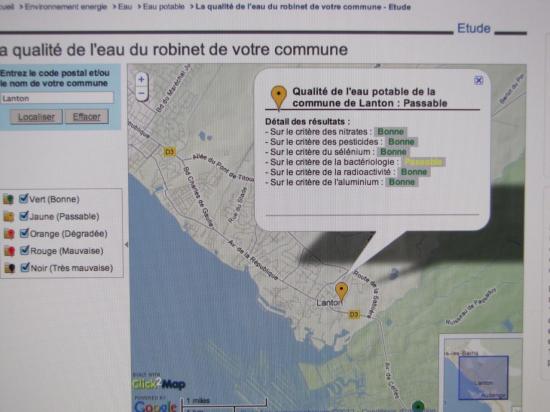Close the Lanton water quality popup
The width and height of the screenshot is (550, 412).
point(478,80)
